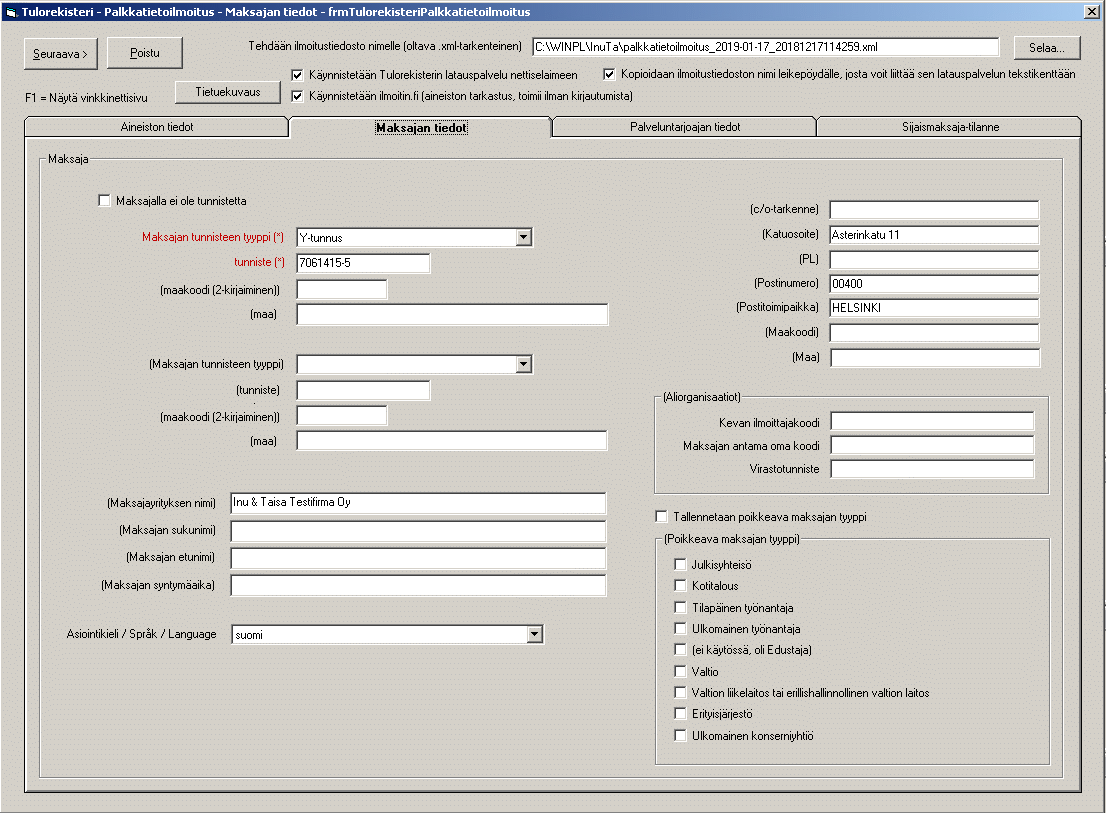This screenshot has height=813, width=1106.
Task: Open the Palveluntarjoajan tiedot tab
Action: [x=684, y=127]
